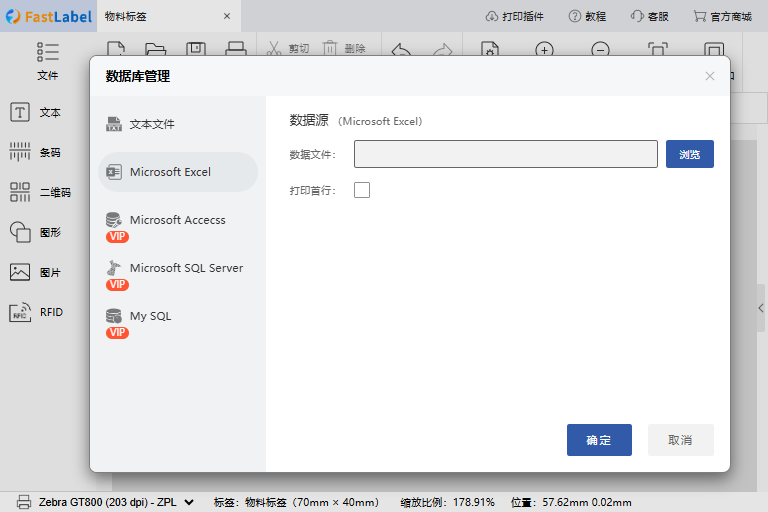The height and width of the screenshot is (512, 768).
Task: Select the 文本 text tool
Action: (x=35, y=112)
